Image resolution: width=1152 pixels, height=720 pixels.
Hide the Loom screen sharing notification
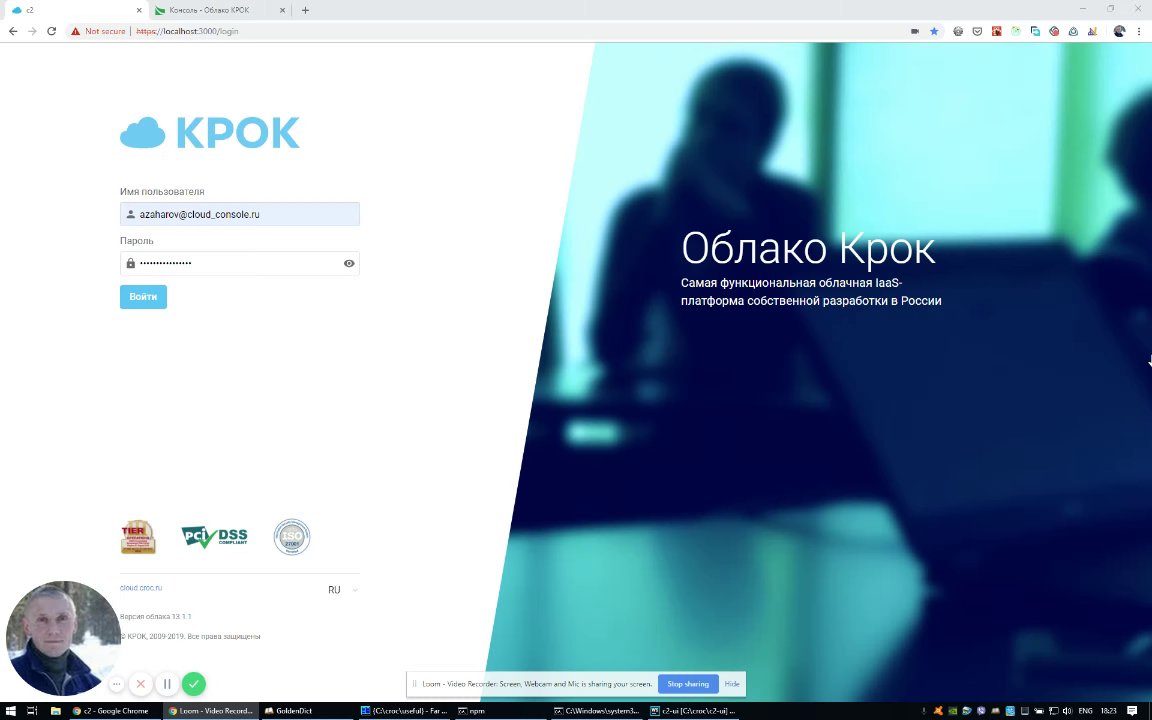tap(732, 684)
